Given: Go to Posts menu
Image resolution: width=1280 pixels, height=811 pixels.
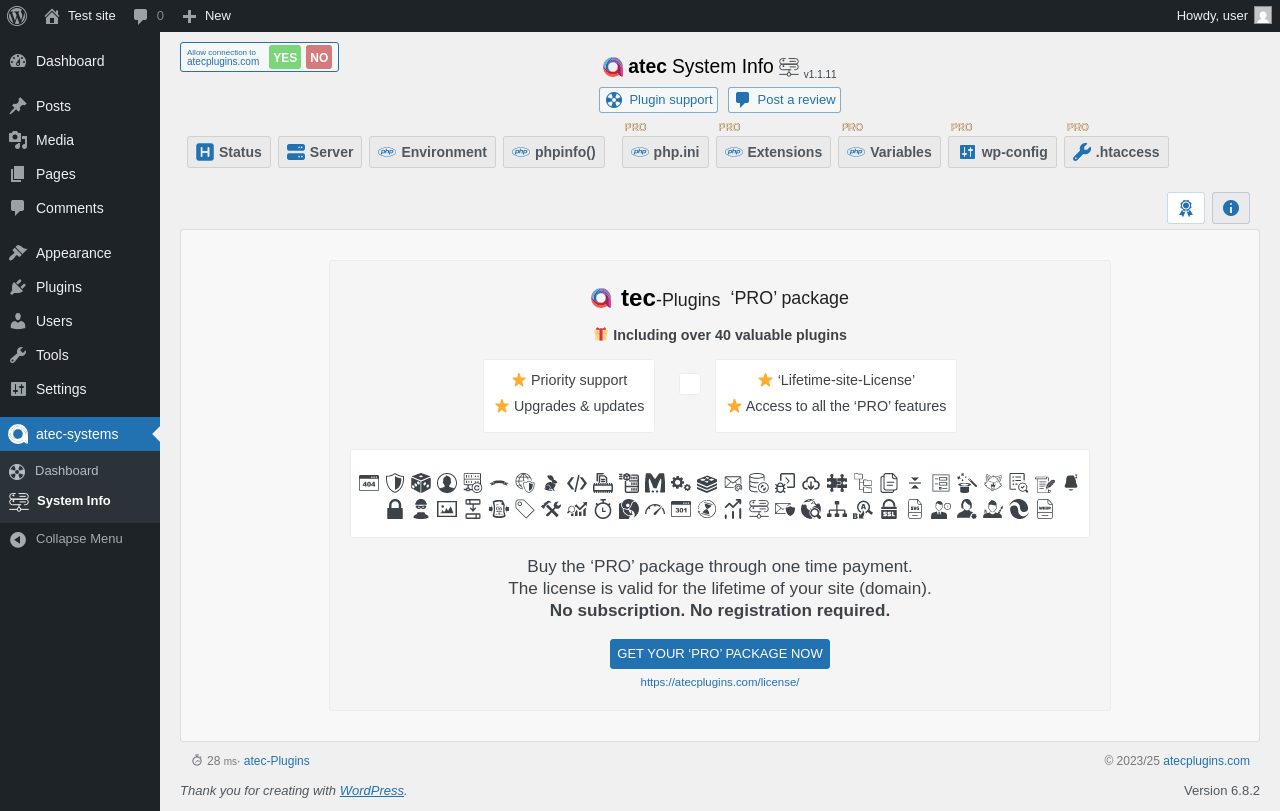Looking at the screenshot, I should 80,106.
